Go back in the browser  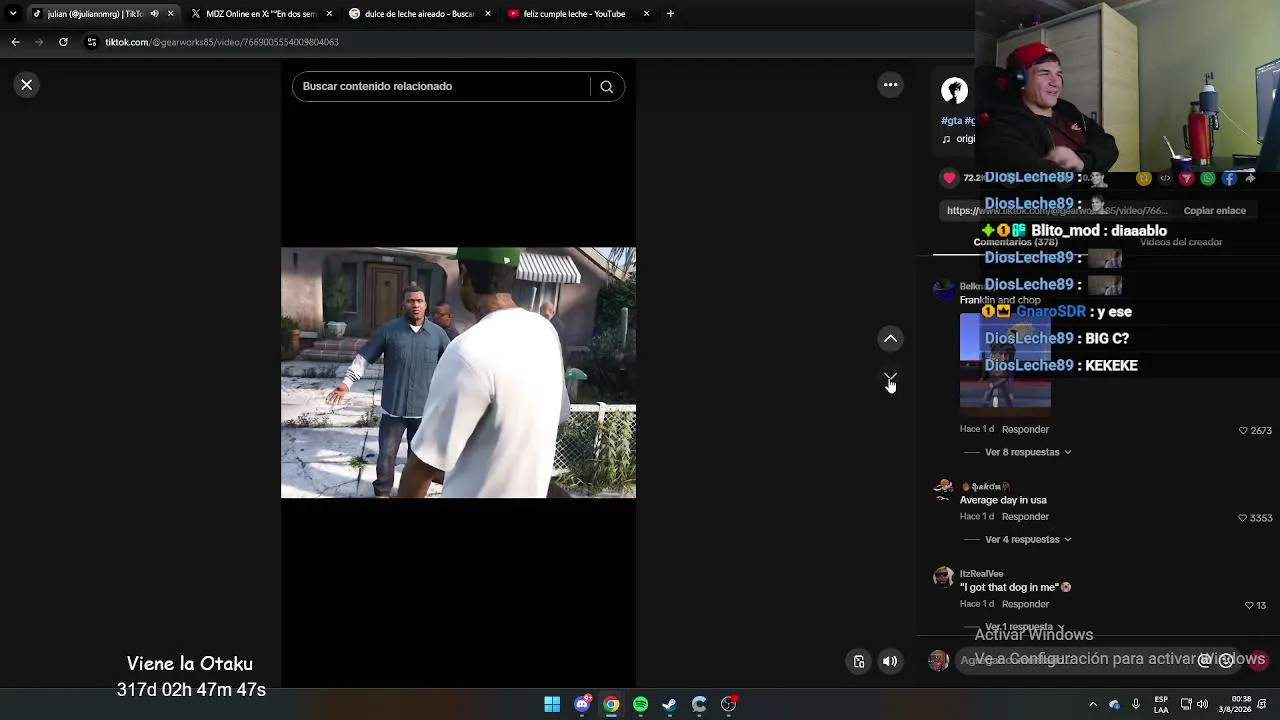pos(15,42)
